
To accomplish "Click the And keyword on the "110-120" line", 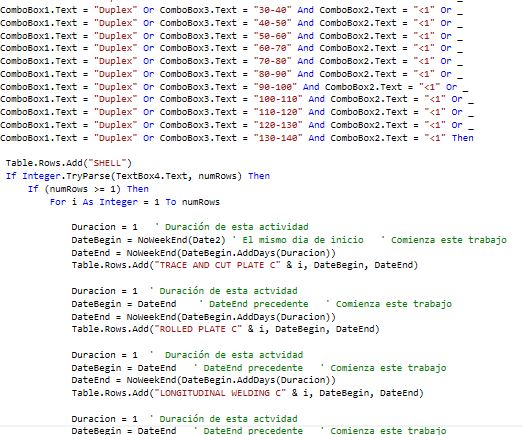I will (317, 112).
